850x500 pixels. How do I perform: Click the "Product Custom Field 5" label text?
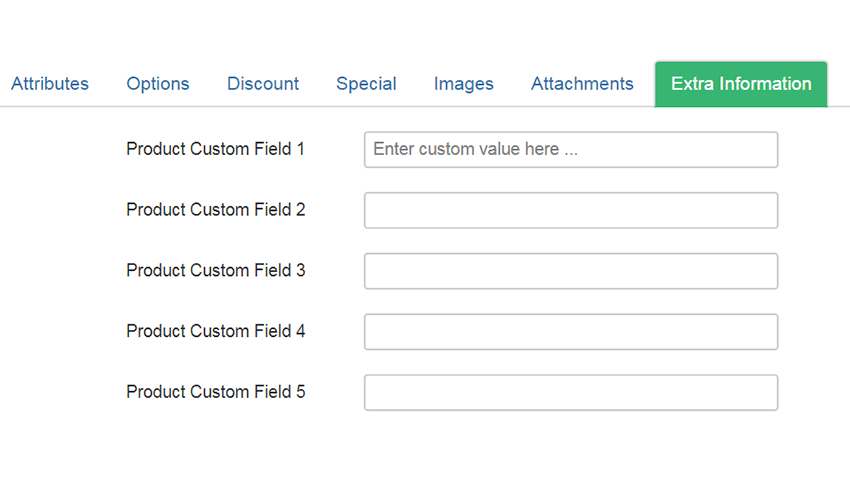(x=216, y=392)
